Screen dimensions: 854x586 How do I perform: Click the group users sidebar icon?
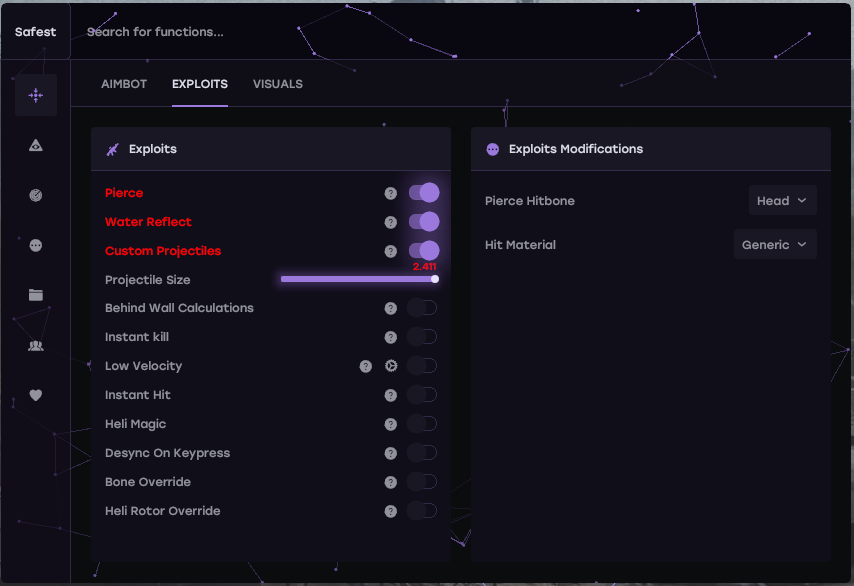(x=36, y=345)
